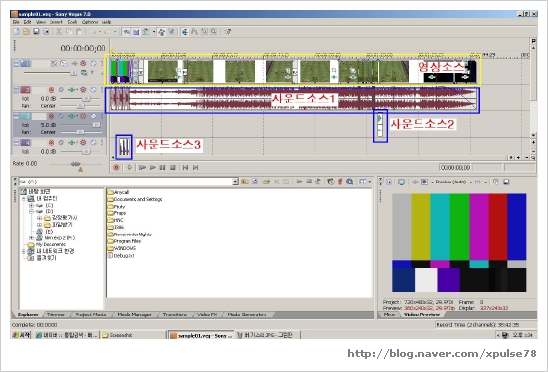The width and height of the screenshot is (548, 372).
Task: Open the Options menu
Action: [x=90, y=22]
